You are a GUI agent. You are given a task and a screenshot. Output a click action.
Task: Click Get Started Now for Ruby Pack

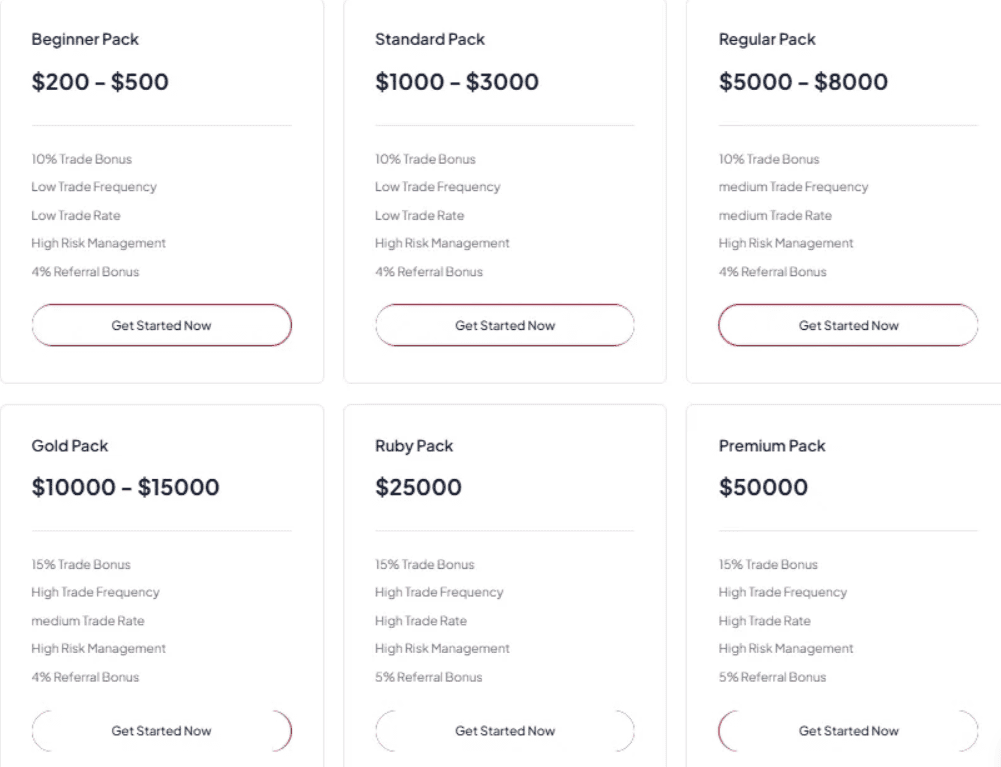(504, 731)
